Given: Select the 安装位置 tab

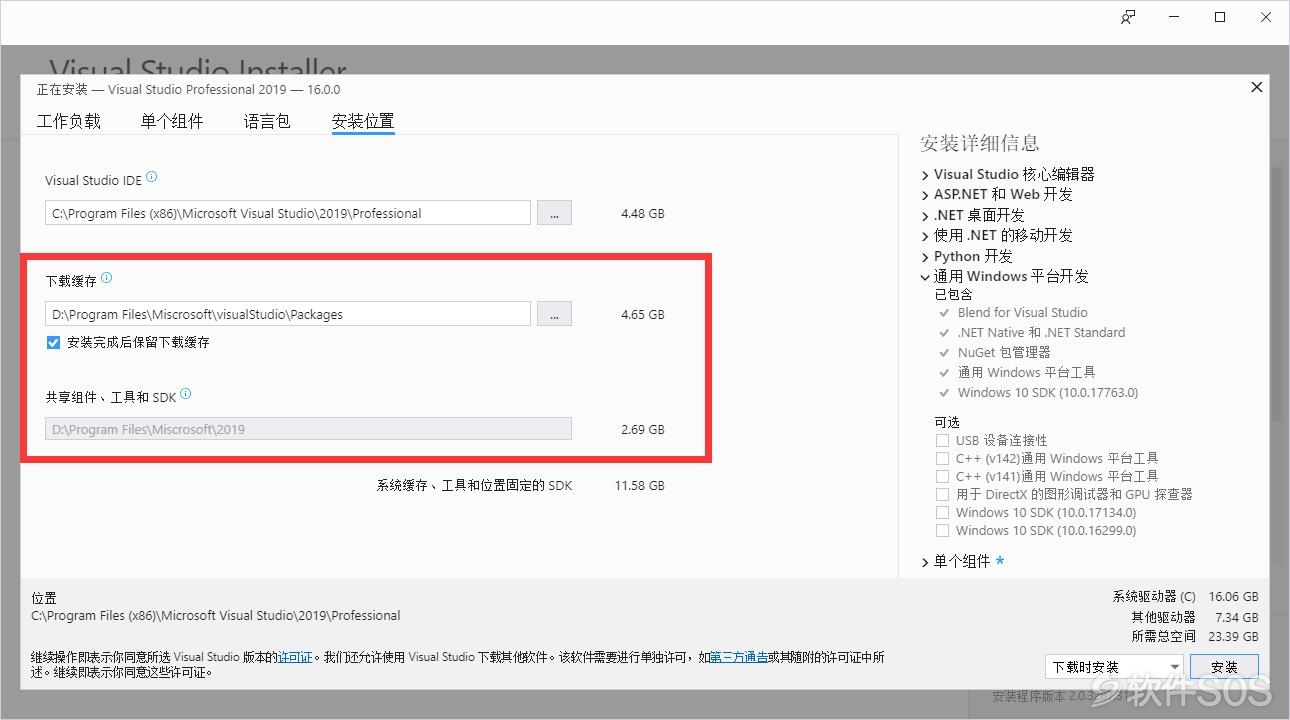Looking at the screenshot, I should click(363, 121).
